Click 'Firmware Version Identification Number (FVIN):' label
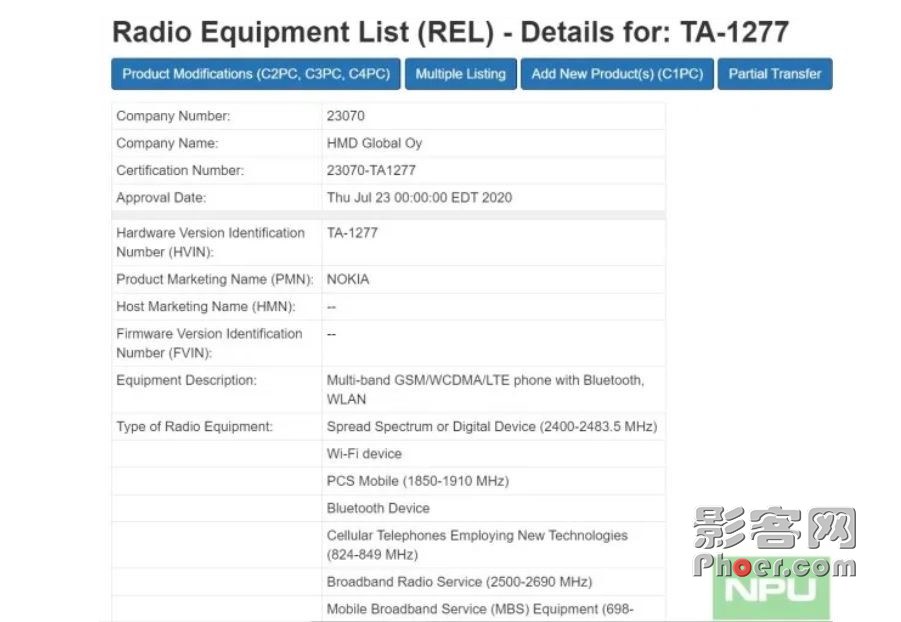This screenshot has width=901, height=622. 209,343
